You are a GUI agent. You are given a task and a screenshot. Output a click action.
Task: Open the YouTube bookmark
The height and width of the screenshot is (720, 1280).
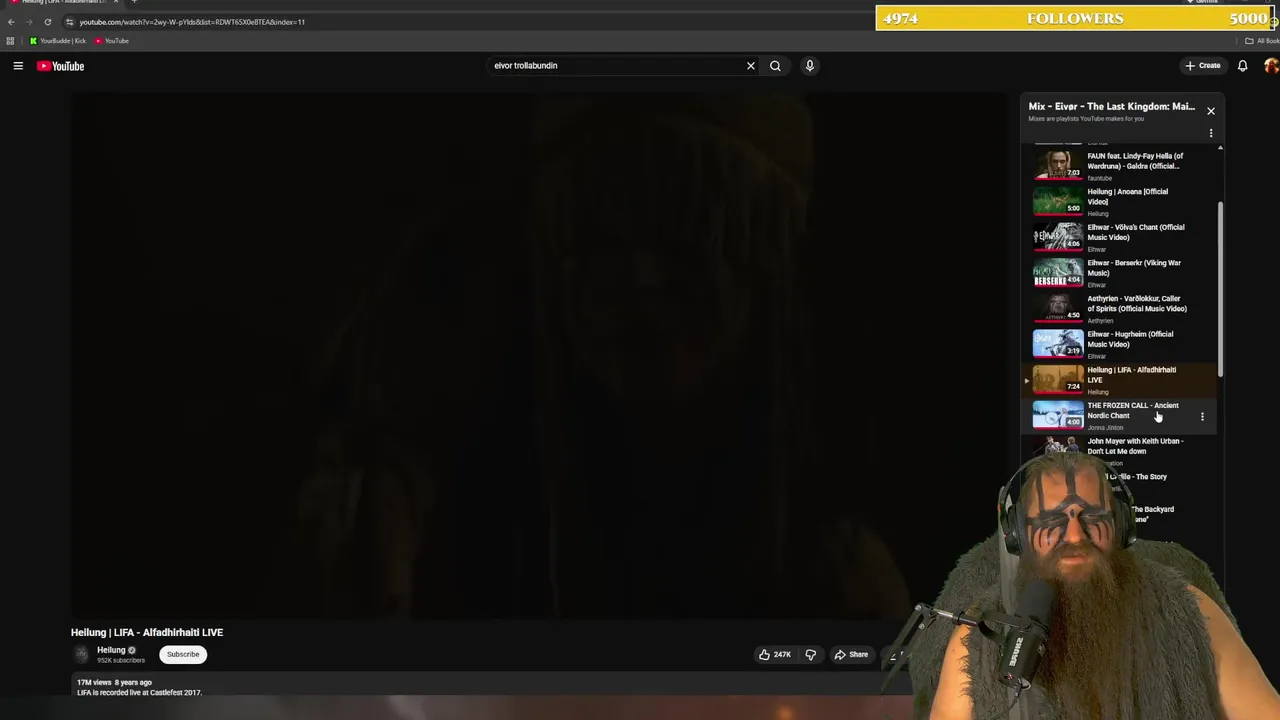pos(112,41)
